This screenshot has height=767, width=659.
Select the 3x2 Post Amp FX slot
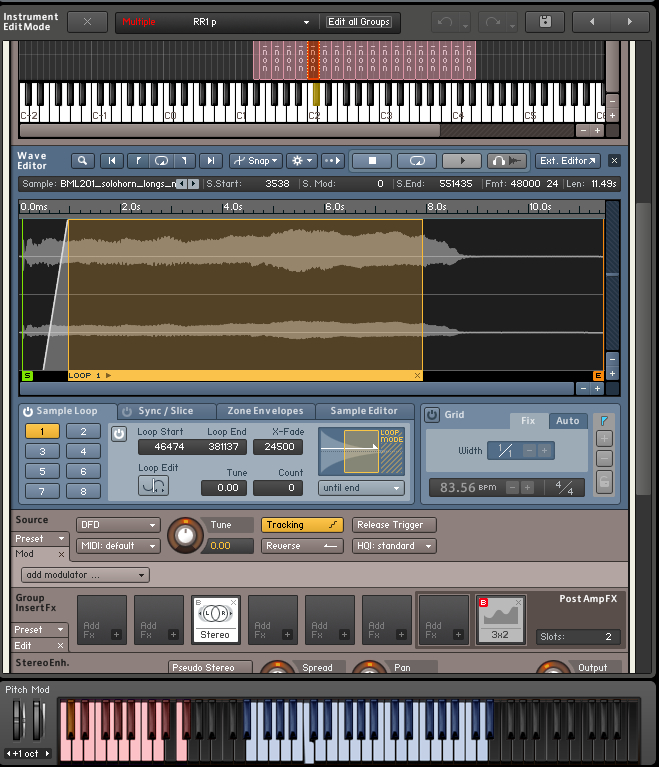tap(500, 619)
